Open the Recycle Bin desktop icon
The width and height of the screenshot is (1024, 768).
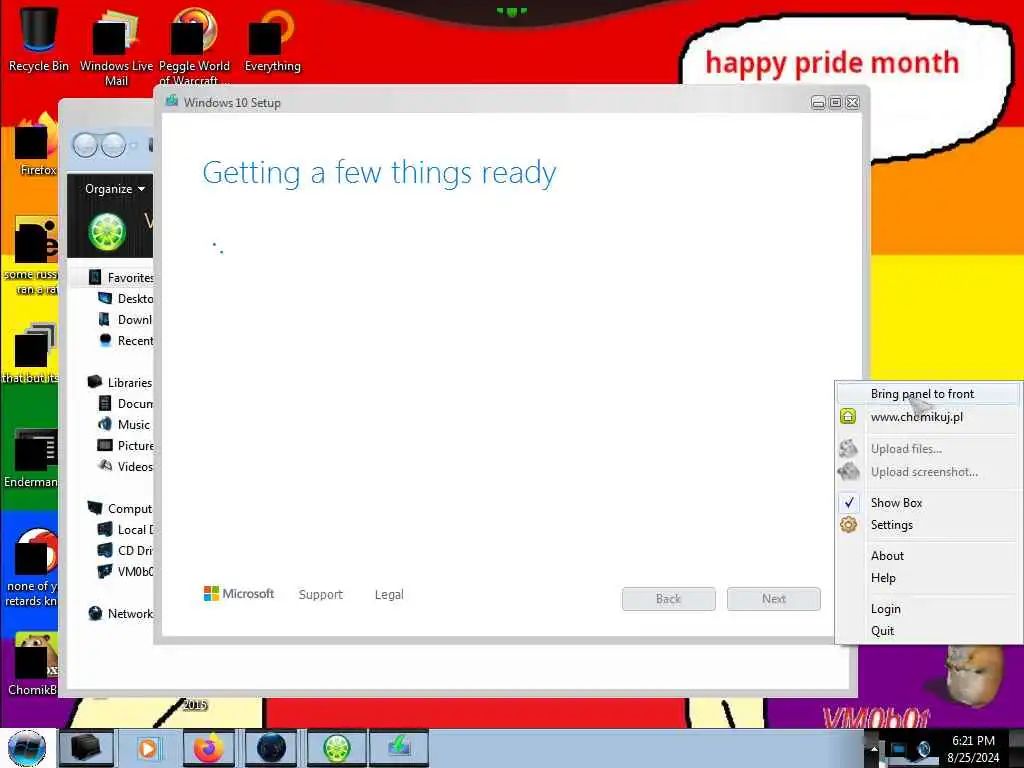pyautogui.click(x=39, y=38)
